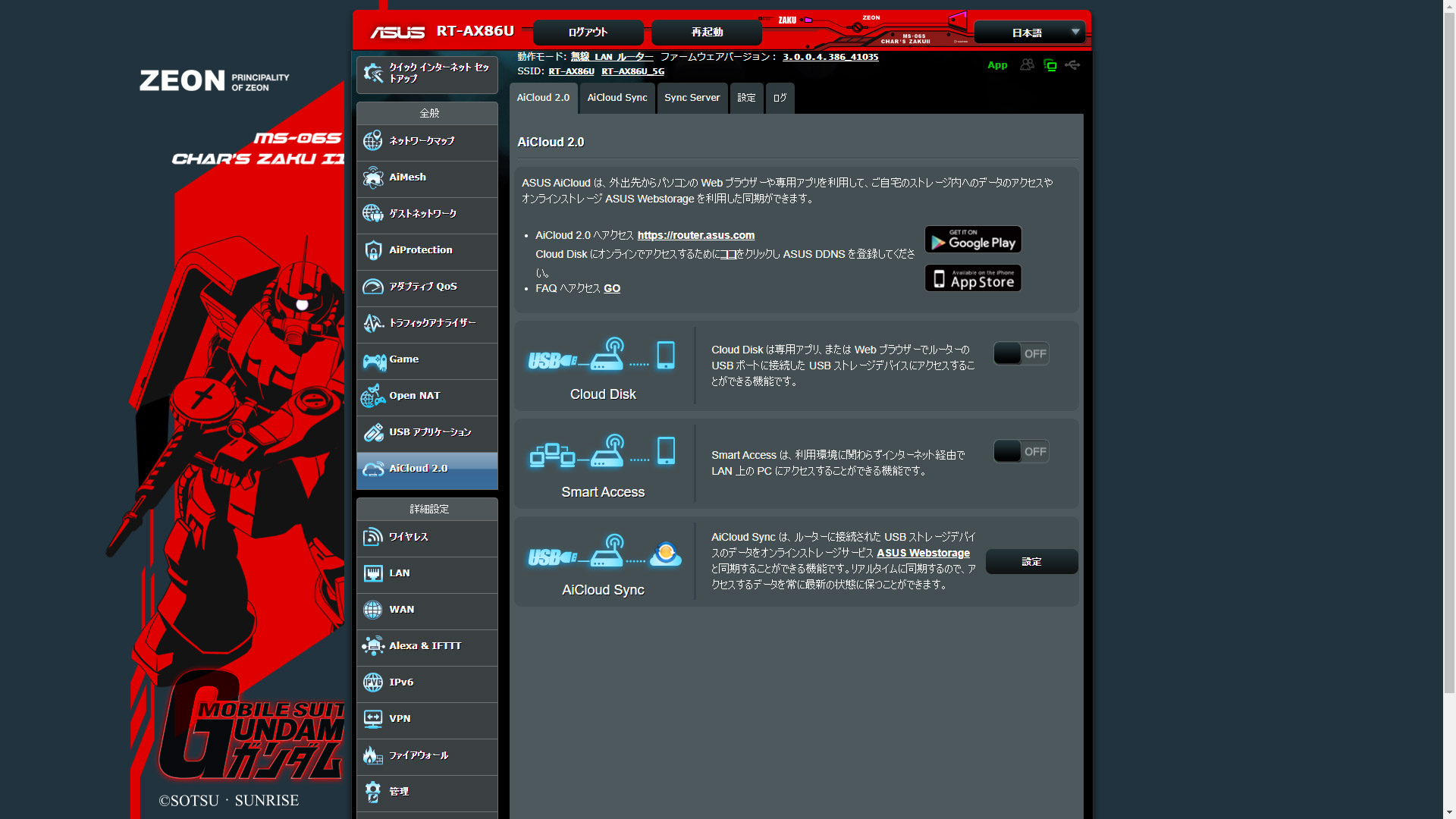Viewport: 1456px width, 819px height.
Task: Open the アダプティブ QoS page
Action: click(x=426, y=287)
